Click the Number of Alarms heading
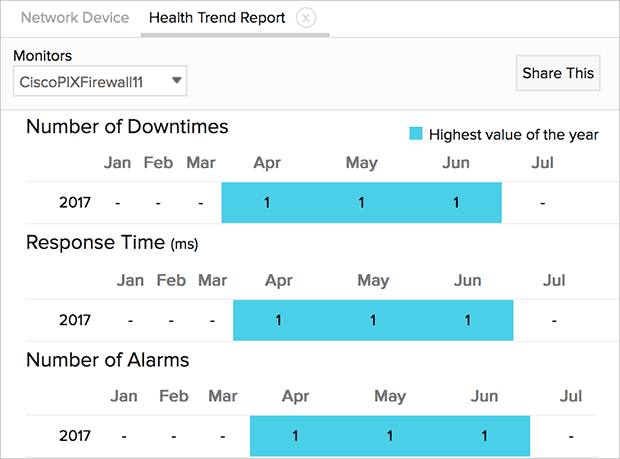 click(x=107, y=359)
